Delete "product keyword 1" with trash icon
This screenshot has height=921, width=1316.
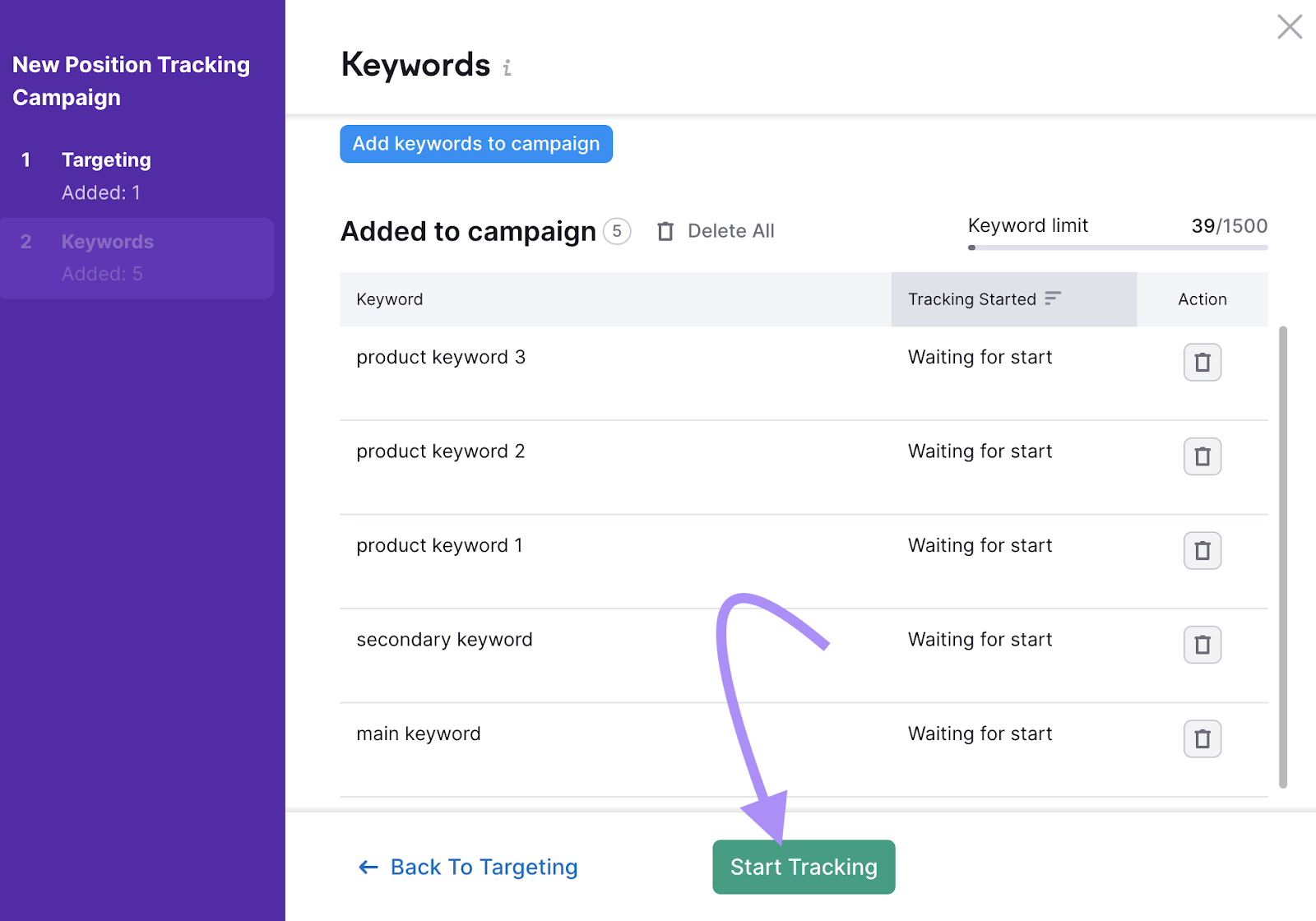[x=1202, y=550]
